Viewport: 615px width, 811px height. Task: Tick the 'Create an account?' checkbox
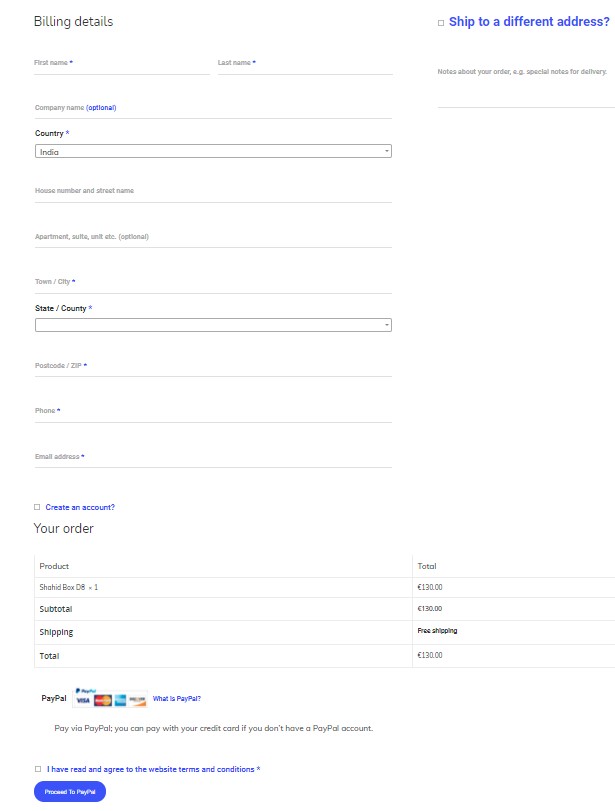(x=37, y=507)
